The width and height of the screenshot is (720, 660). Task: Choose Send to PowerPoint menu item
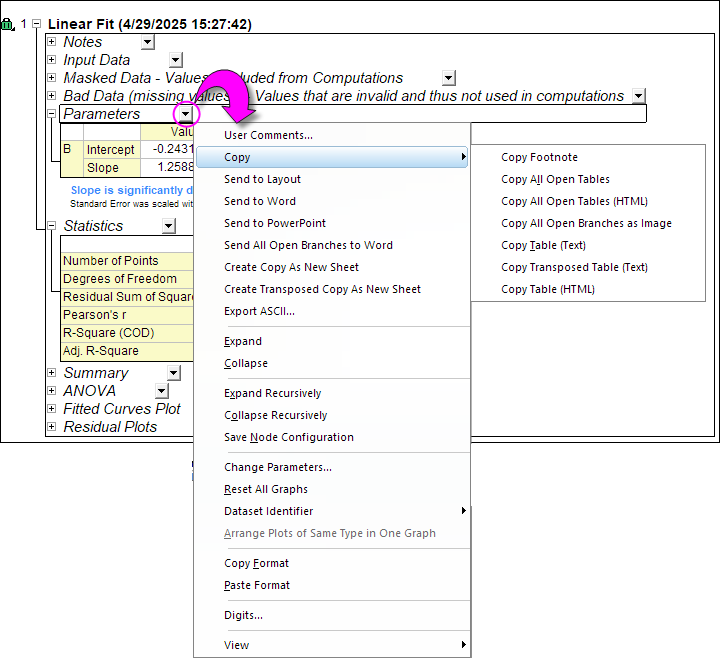coord(275,223)
